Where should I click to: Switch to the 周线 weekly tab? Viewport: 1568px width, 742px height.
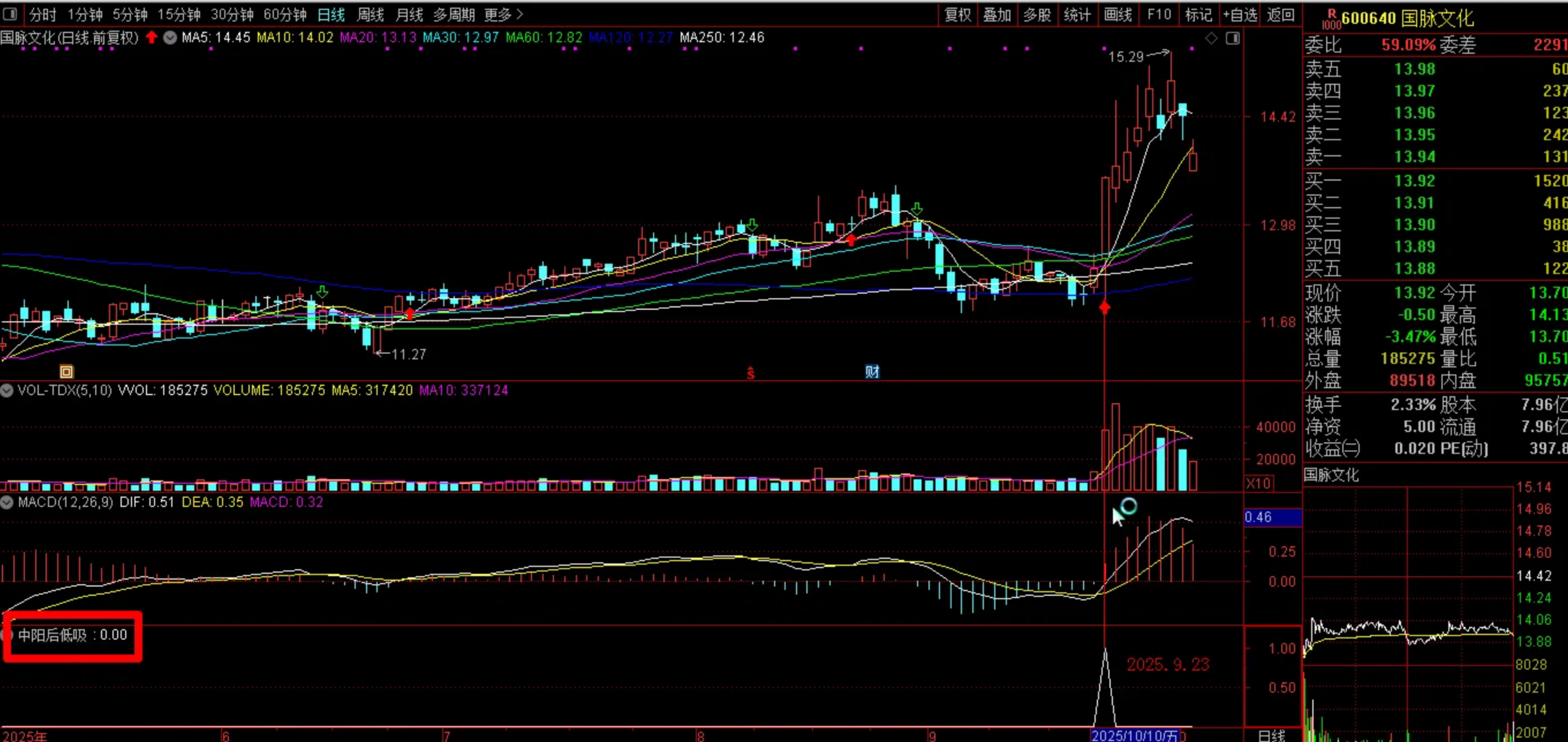(371, 14)
